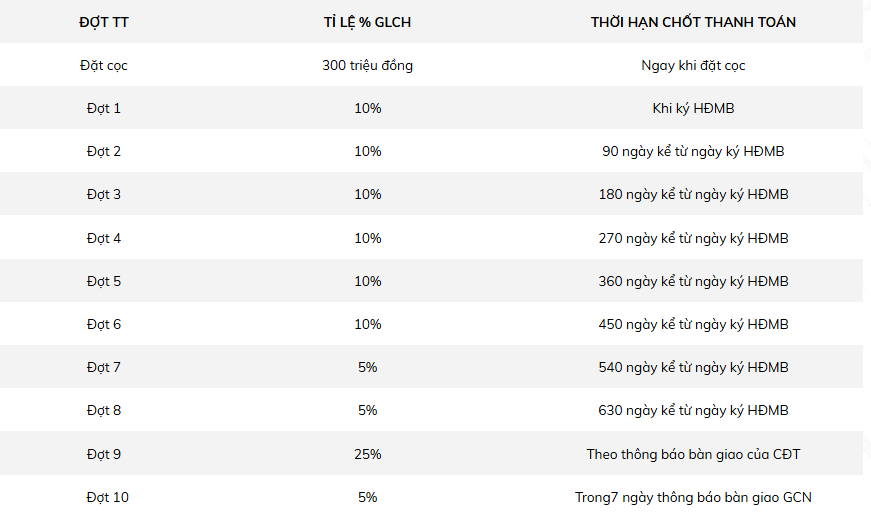Viewport: 871px width, 532px height.
Task: Click "180 ngày kể từ ngày ký HĐMB"
Action: pyautogui.click(x=693, y=194)
